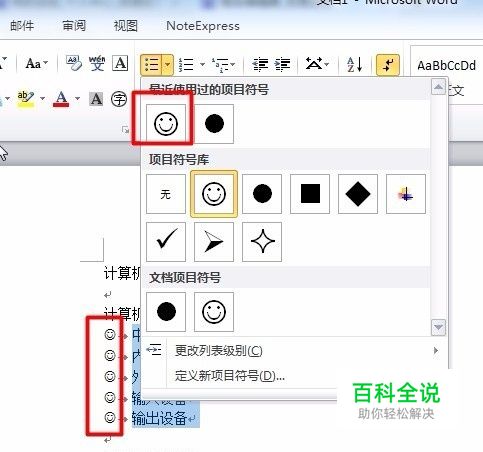Click the phonetic guide wén icon
The image size is (483, 452).
tap(97, 63)
